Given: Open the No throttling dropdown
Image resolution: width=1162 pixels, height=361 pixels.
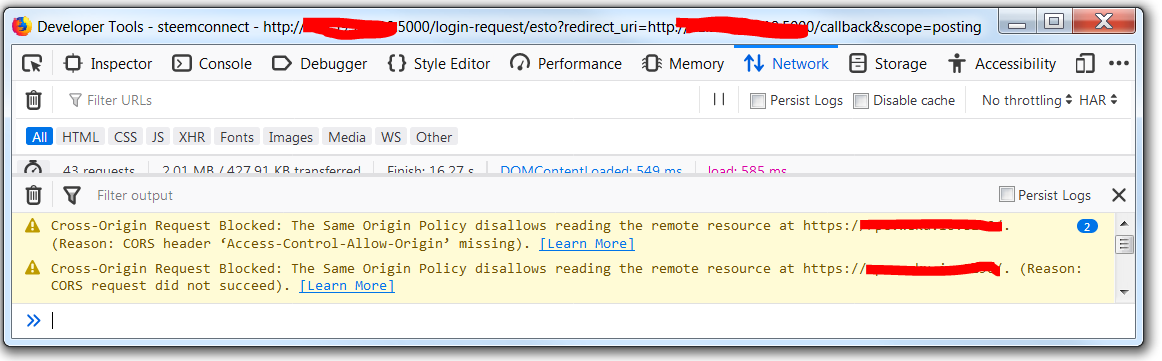Looking at the screenshot, I should tap(1026, 100).
